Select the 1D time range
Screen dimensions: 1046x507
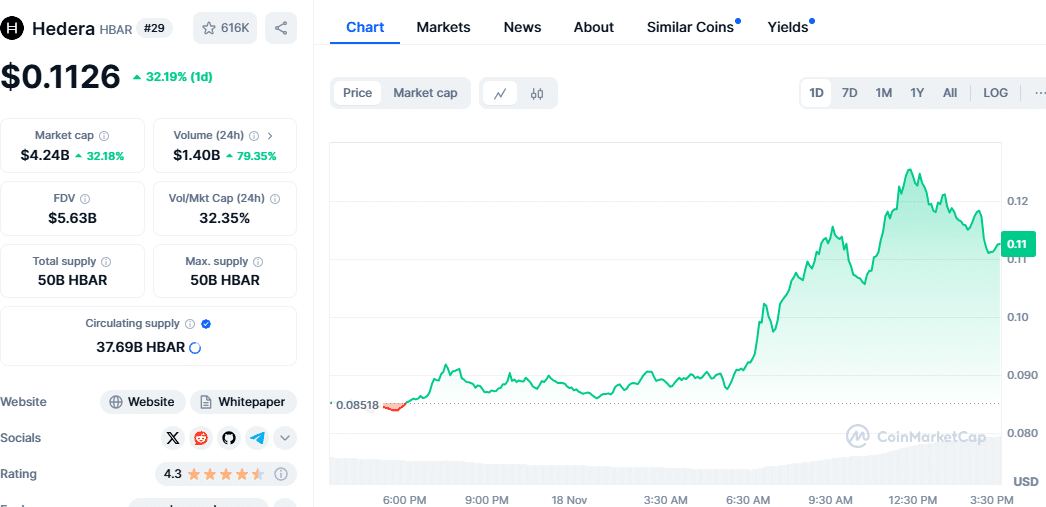tap(817, 93)
